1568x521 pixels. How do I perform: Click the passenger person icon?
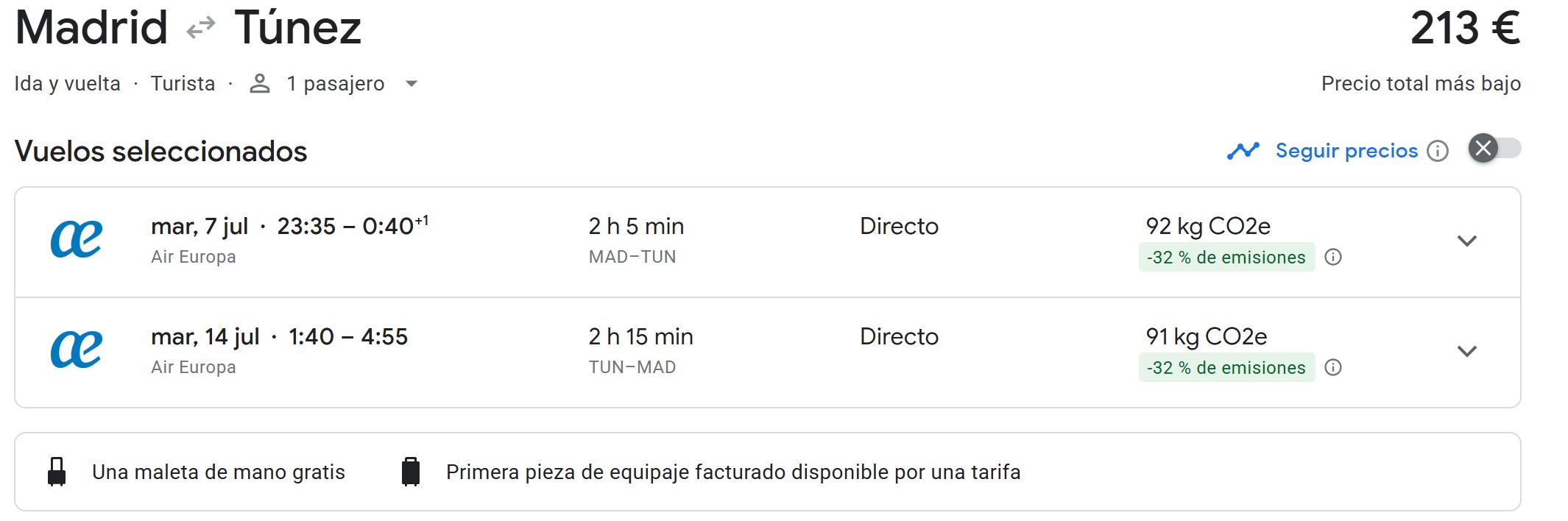[259, 84]
